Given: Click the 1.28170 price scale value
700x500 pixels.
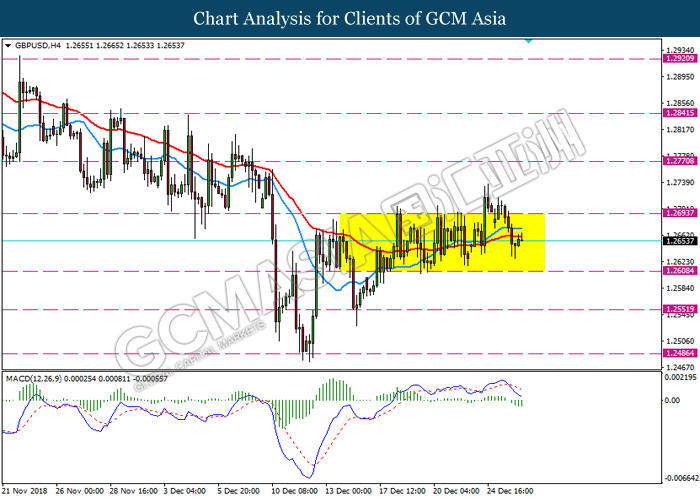Looking at the screenshot, I should (x=680, y=129).
